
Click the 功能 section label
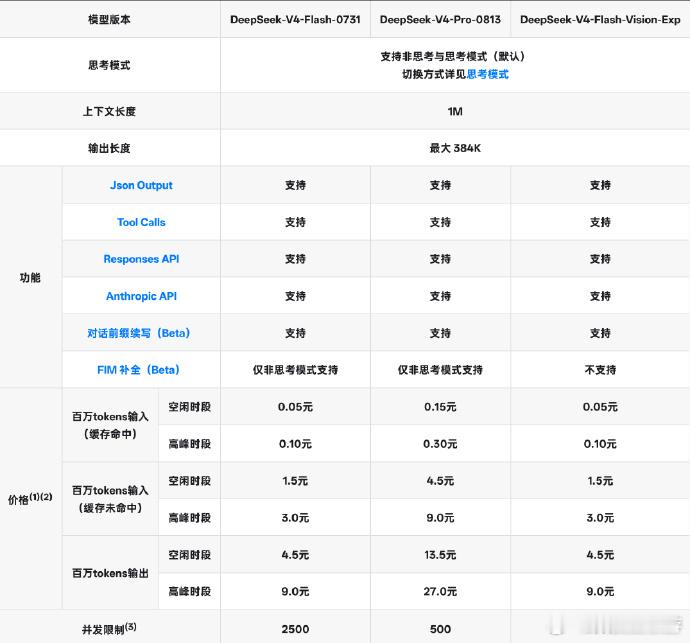[x=30, y=278]
